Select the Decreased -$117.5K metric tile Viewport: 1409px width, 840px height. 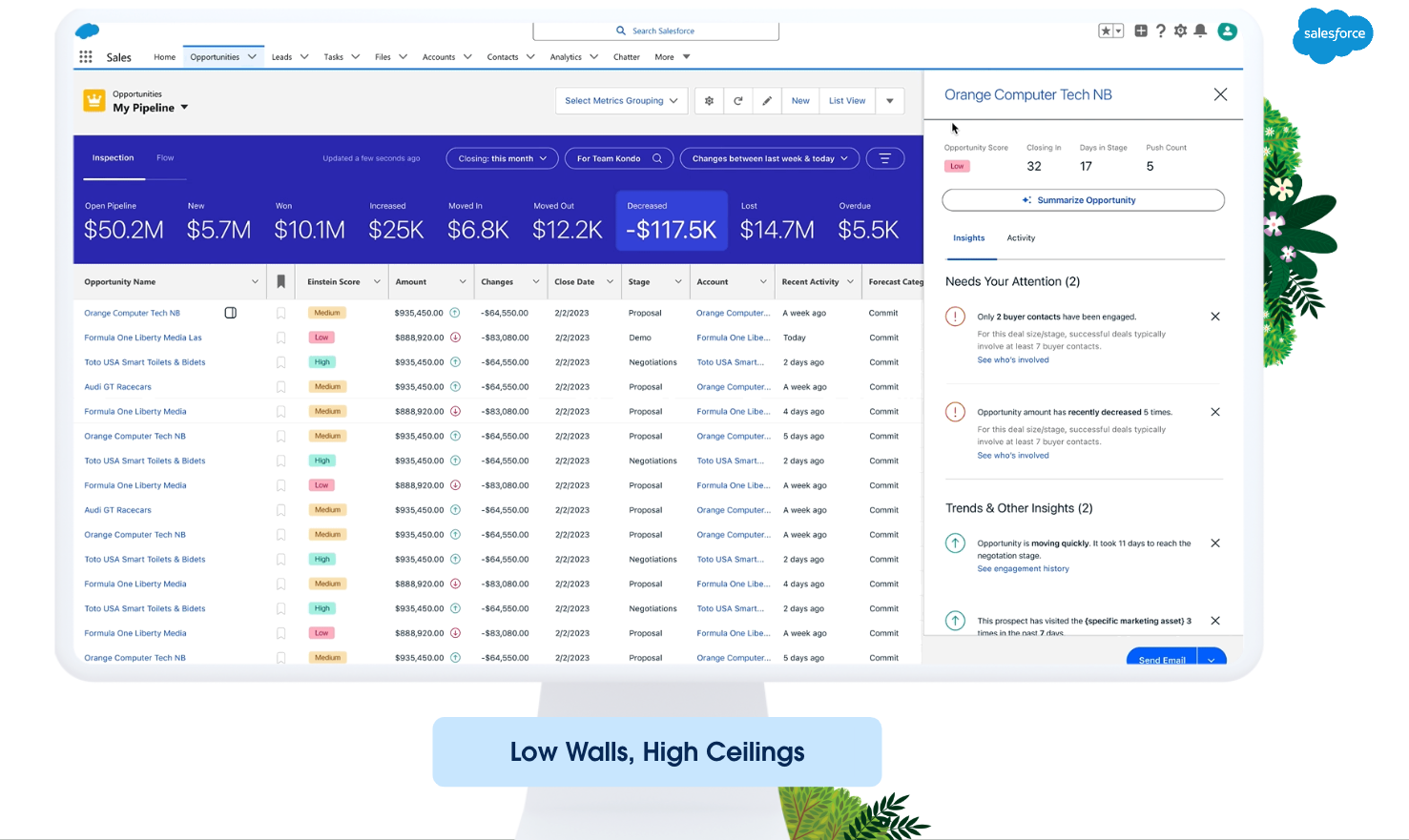pyautogui.click(x=672, y=221)
